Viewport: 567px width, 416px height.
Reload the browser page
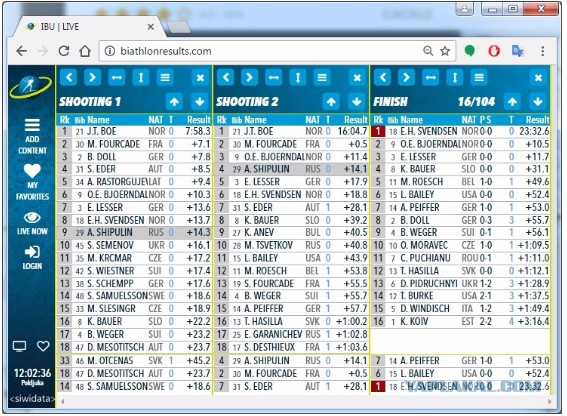coord(64,51)
